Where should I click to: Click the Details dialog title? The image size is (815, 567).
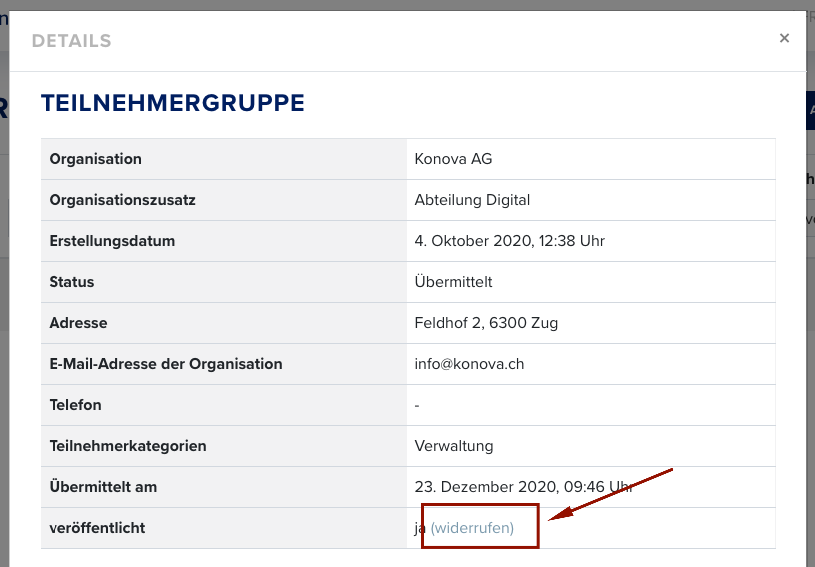tap(71, 41)
